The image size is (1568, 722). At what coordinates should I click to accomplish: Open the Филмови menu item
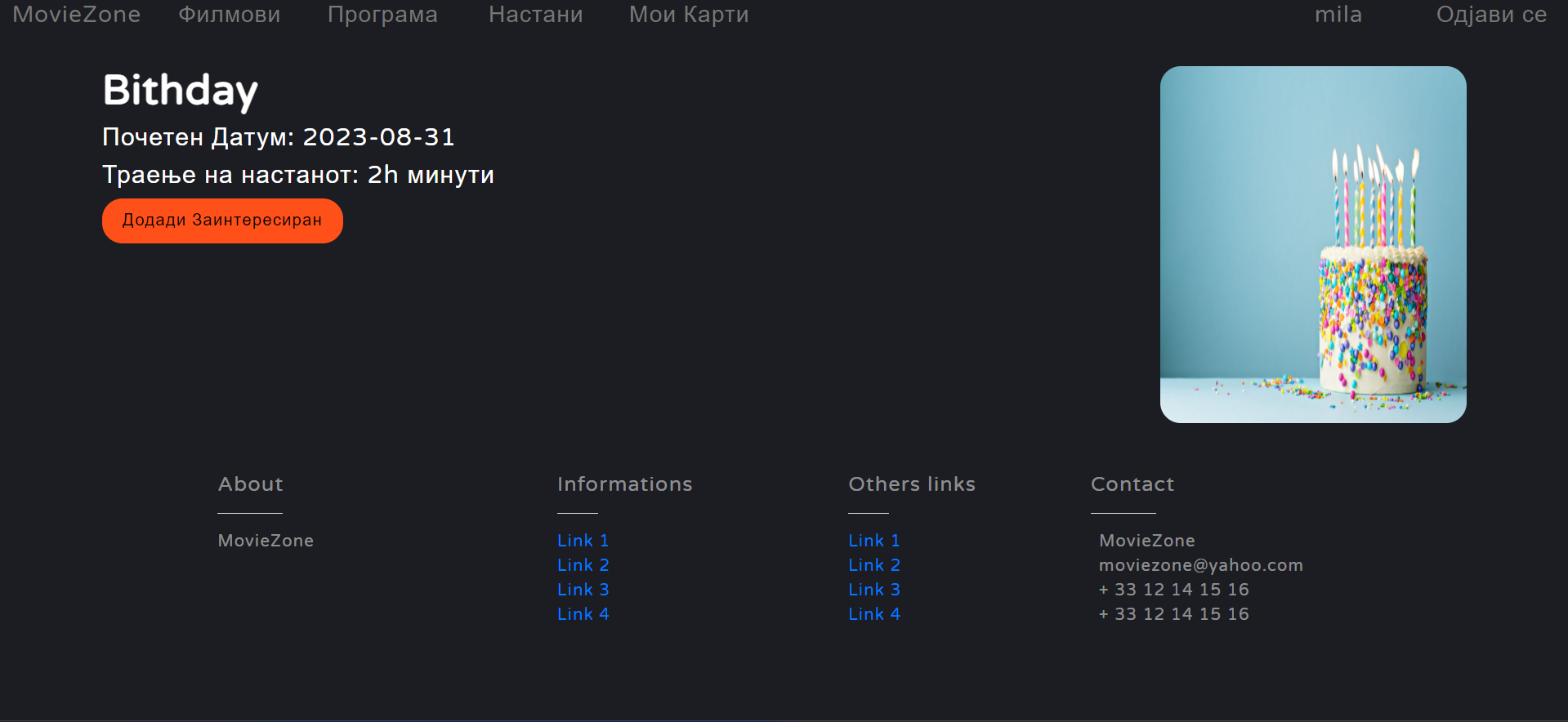(229, 15)
